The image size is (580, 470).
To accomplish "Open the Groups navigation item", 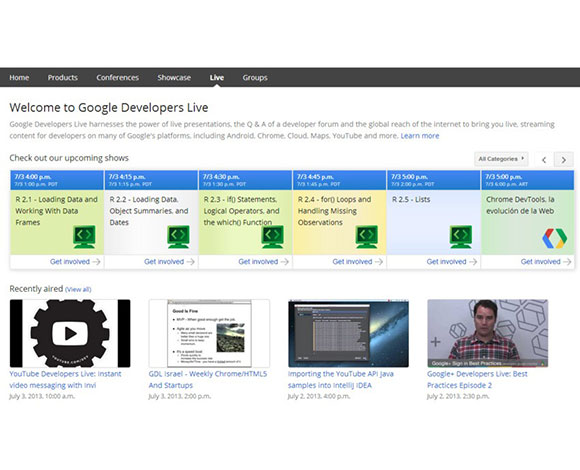I will (x=255, y=78).
